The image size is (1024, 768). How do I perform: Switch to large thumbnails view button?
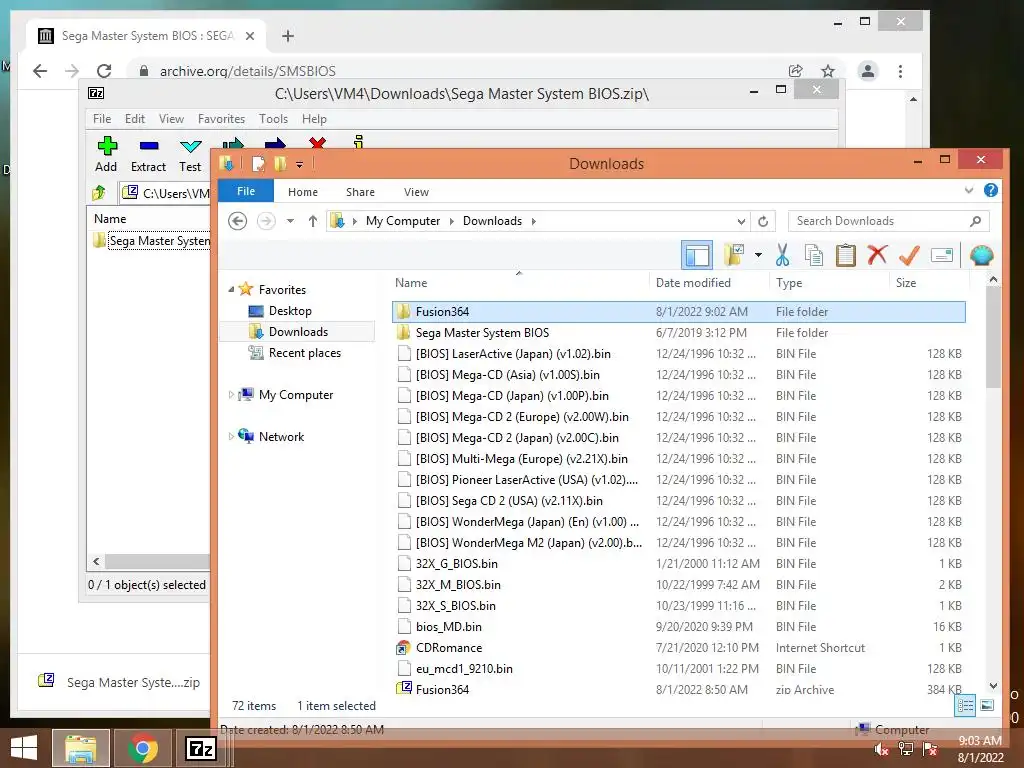tap(987, 705)
